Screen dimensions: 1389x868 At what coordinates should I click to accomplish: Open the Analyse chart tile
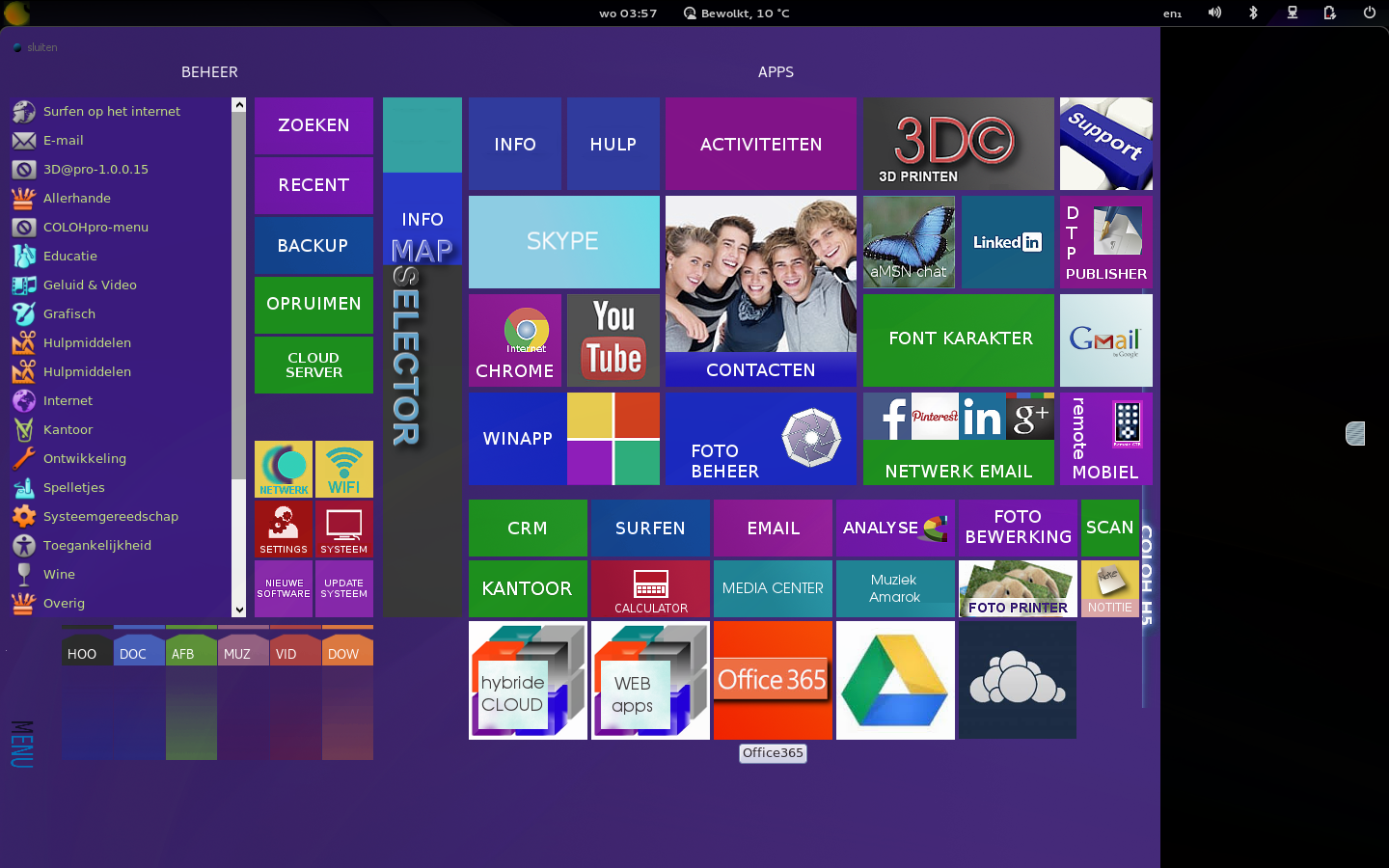point(895,528)
